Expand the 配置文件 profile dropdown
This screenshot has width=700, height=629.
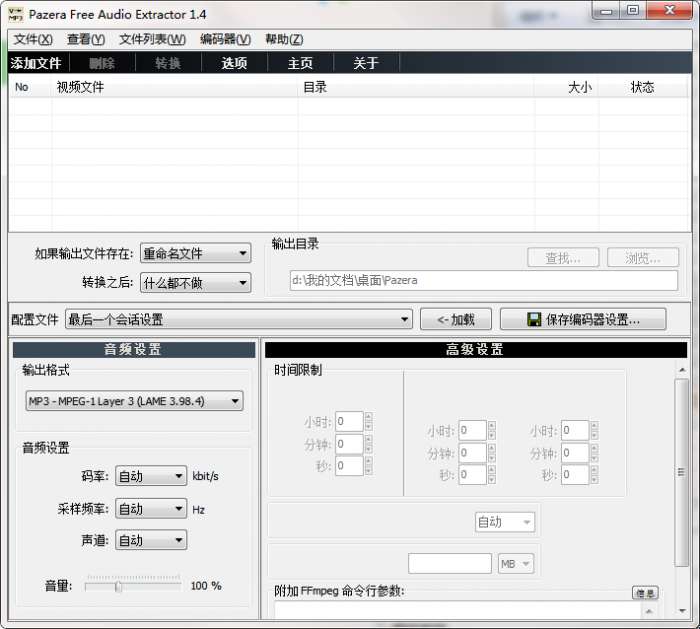[x=239, y=319]
